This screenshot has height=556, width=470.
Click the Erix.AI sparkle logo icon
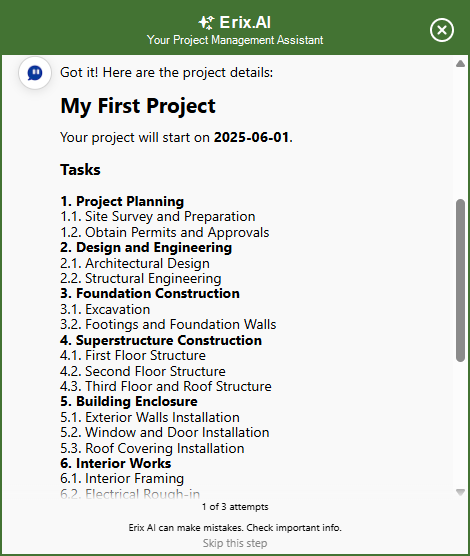tap(206, 22)
